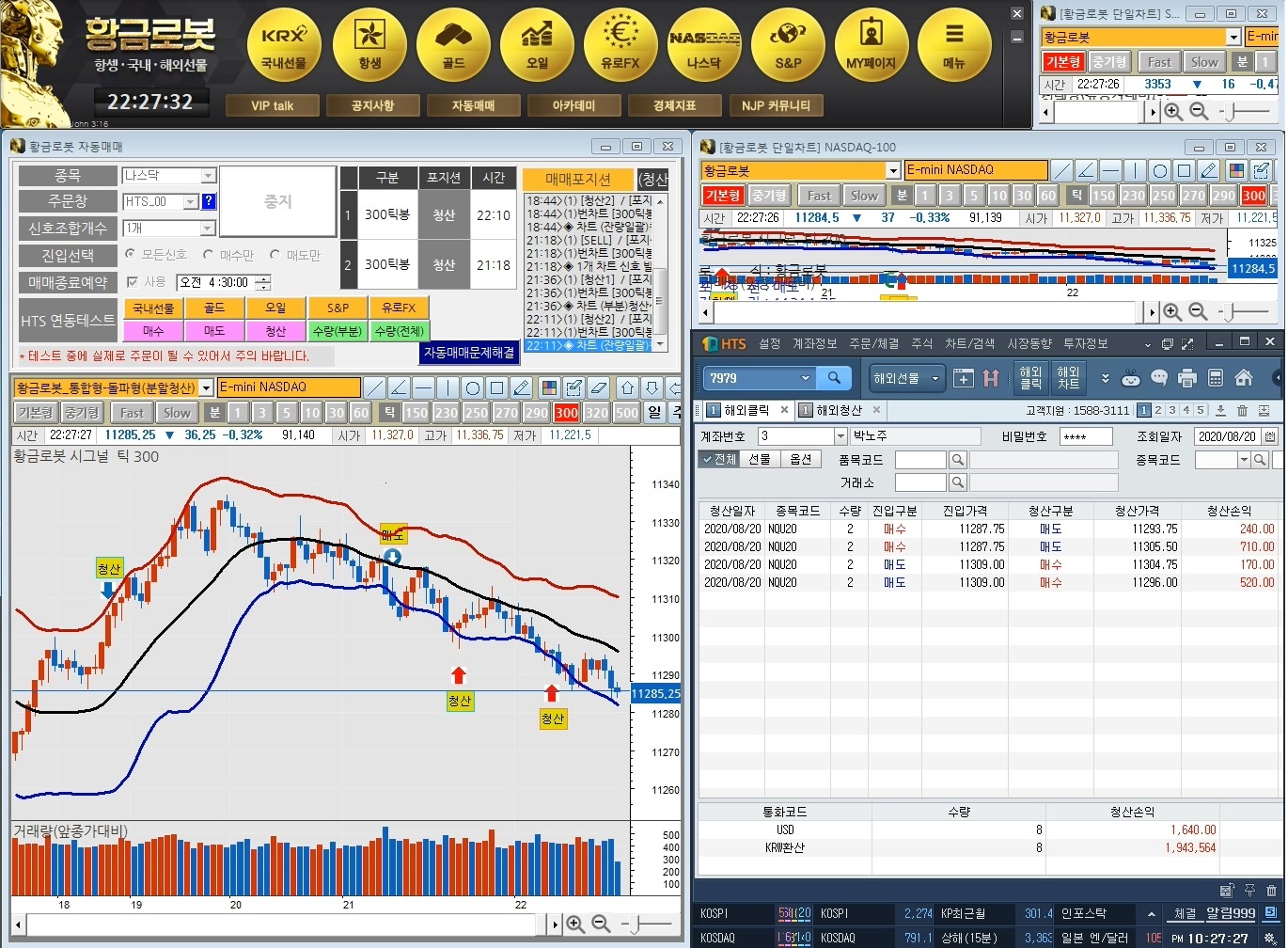Click the pink 매수 test button

(153, 331)
